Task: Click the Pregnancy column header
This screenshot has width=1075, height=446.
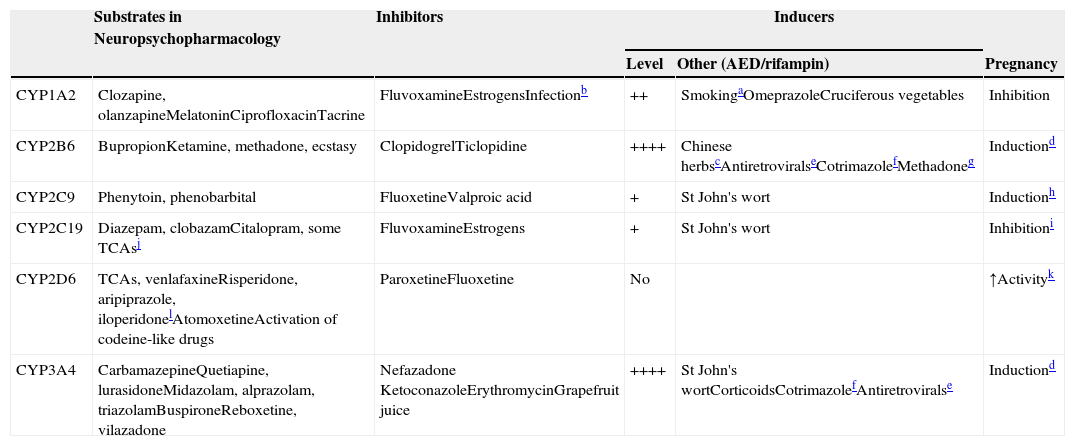Action: click(1021, 64)
